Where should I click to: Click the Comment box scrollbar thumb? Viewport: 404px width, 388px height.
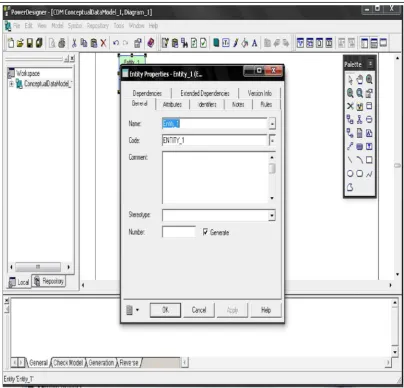(x=272, y=168)
